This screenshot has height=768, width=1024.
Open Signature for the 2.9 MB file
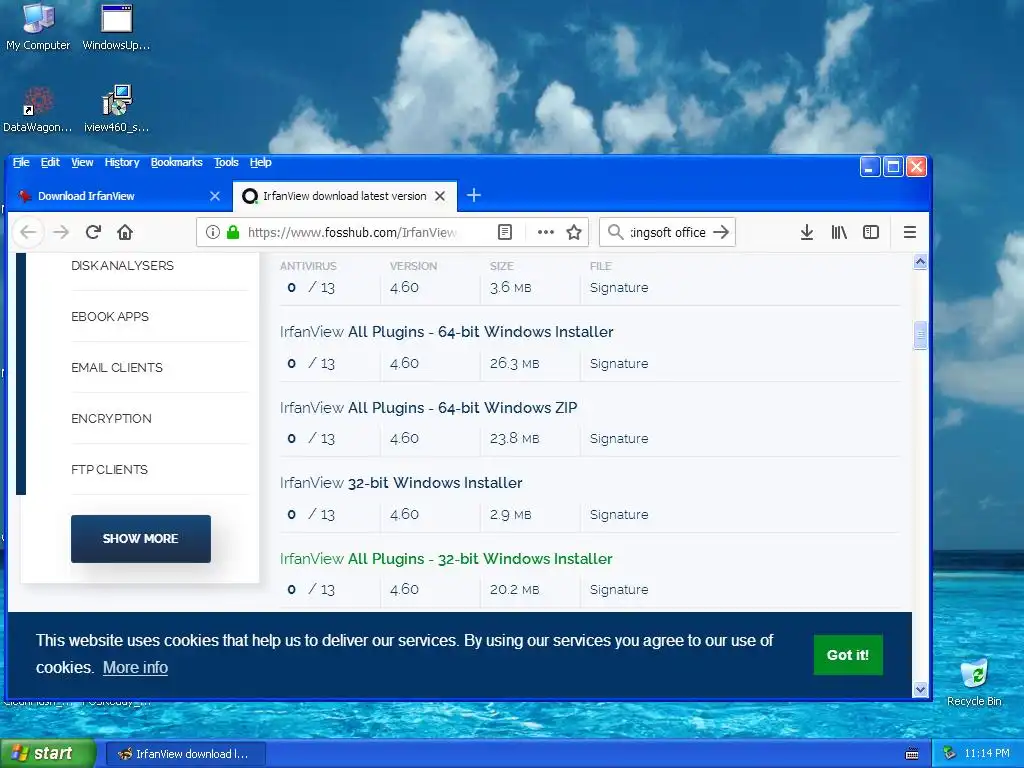click(618, 514)
